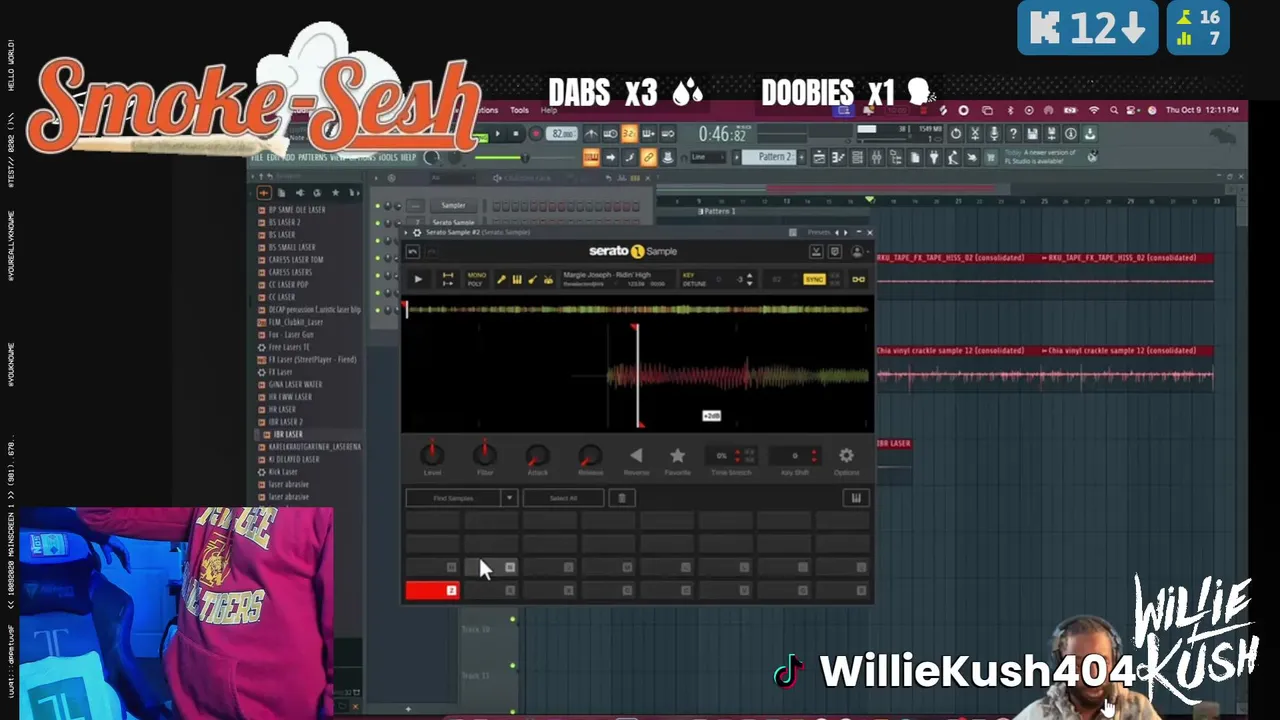
Task: Toggle the highlighted countdown before recording button
Action: 629,134
